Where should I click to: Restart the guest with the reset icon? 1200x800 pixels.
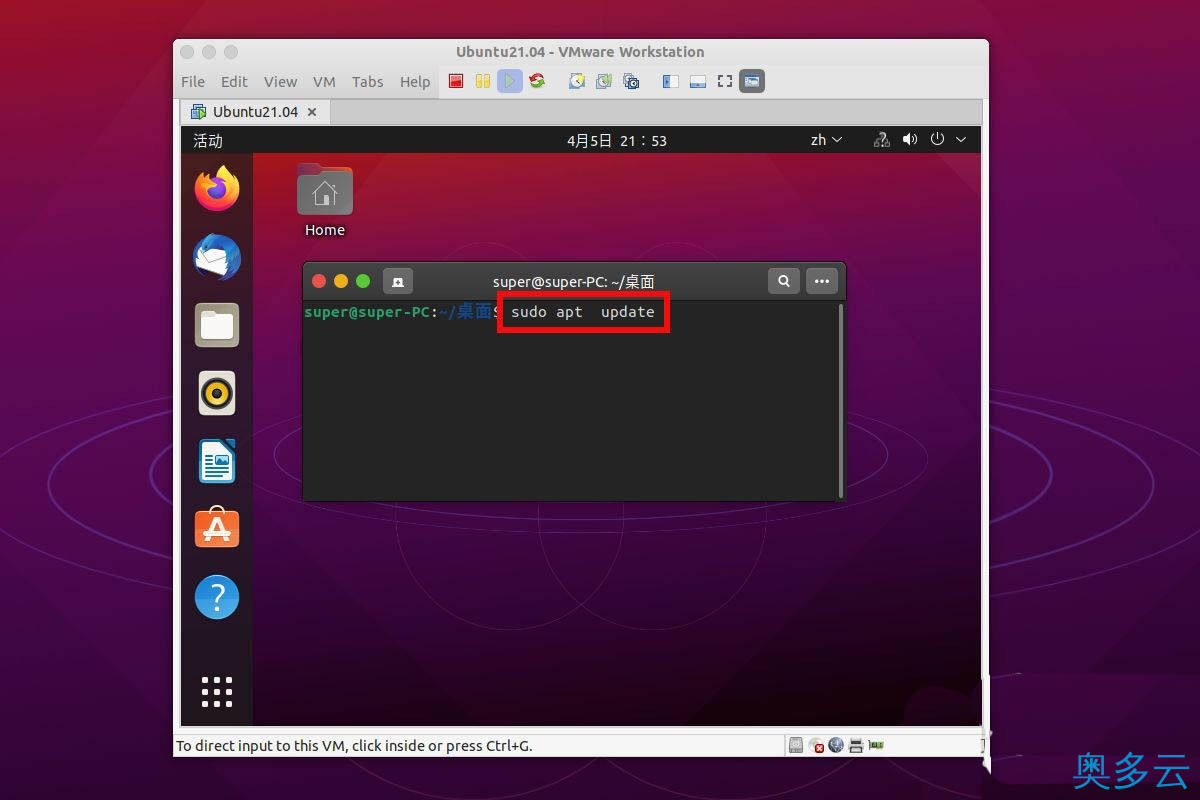click(537, 81)
